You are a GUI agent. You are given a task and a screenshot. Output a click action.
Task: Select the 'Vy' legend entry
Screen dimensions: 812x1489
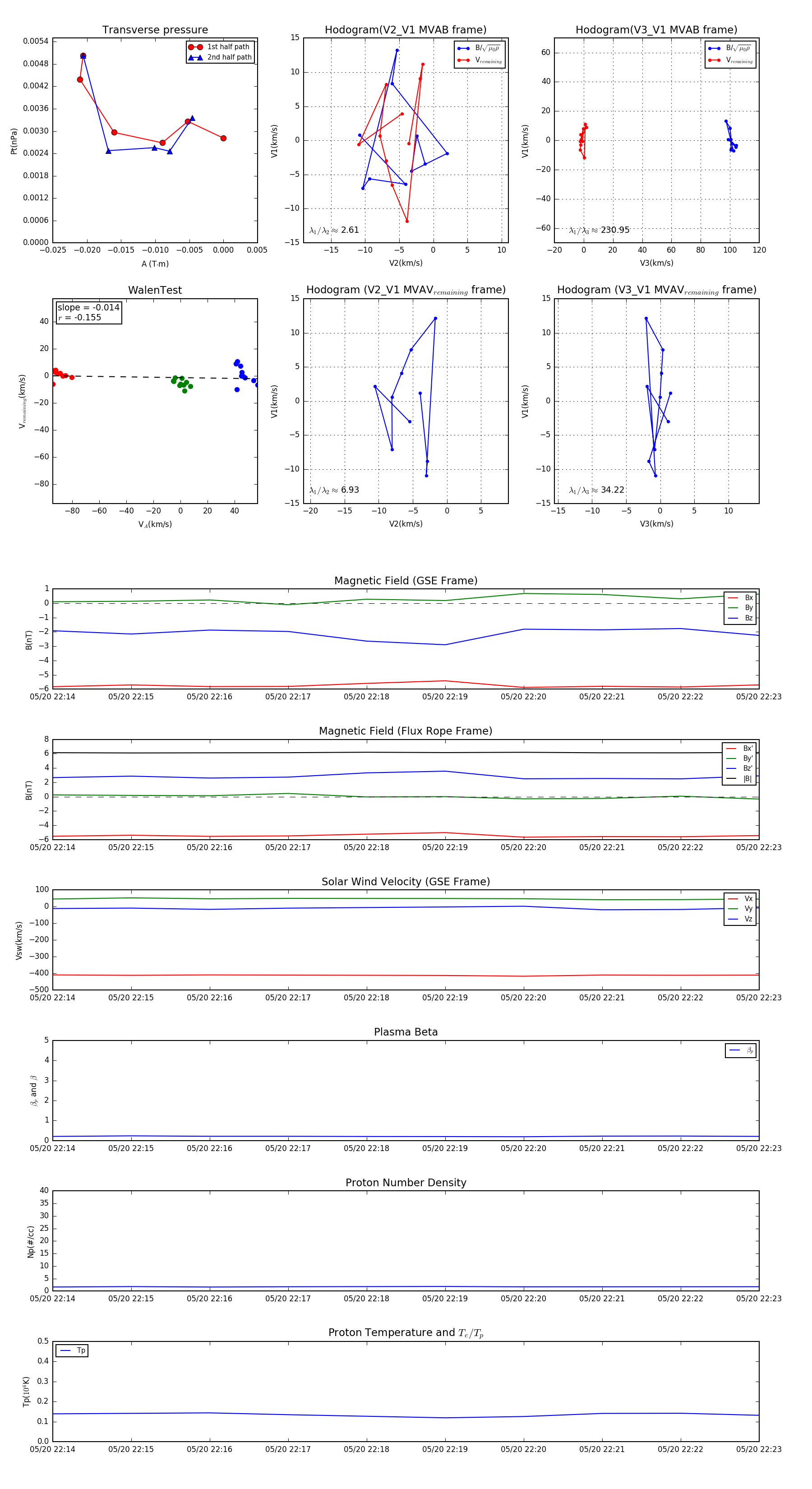[x=740, y=909]
